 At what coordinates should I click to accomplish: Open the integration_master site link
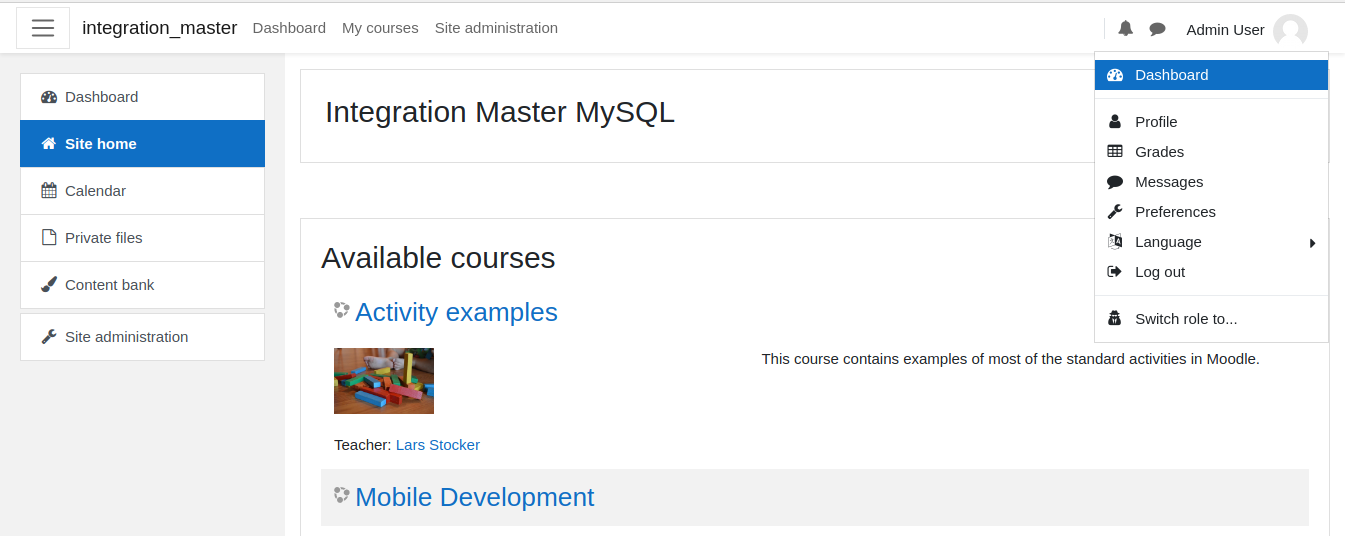[160, 28]
